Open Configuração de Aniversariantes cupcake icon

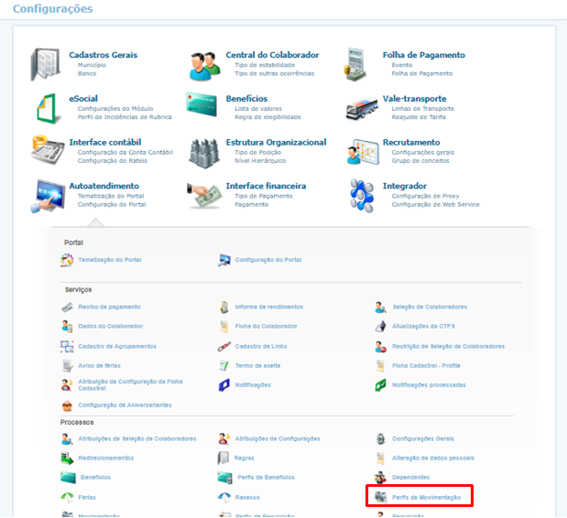[67, 406]
